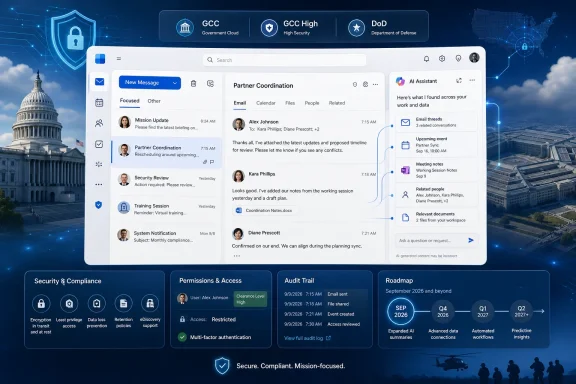Toggle the flag on Partner Coordination message

tap(212, 162)
